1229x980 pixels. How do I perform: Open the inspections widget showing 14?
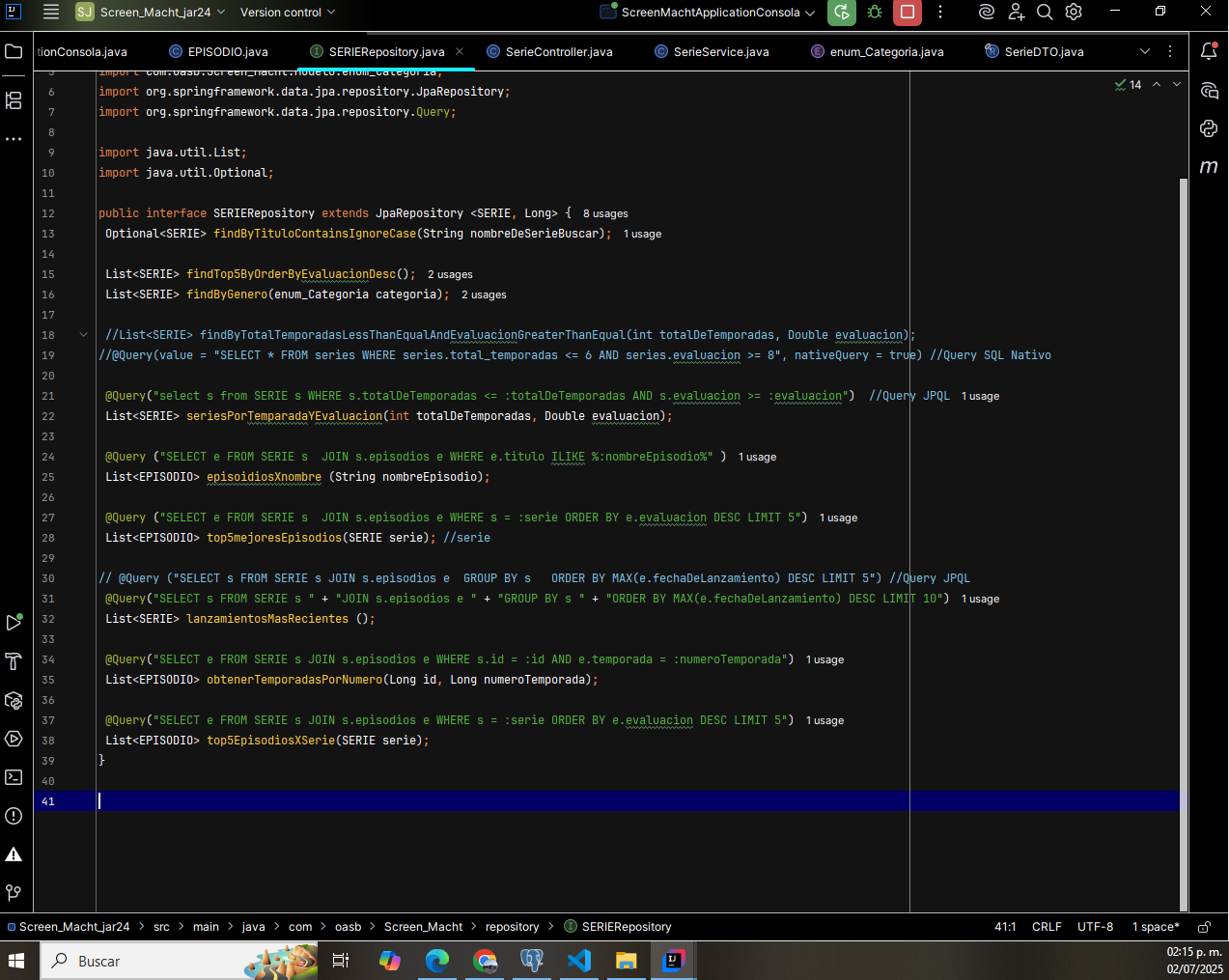point(1128,85)
